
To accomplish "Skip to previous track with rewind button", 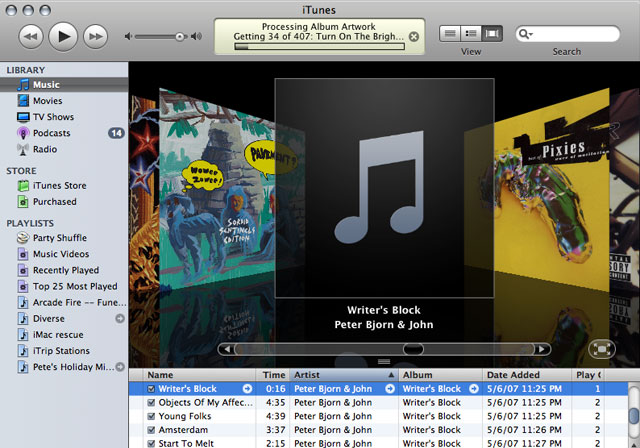I will click(31, 37).
